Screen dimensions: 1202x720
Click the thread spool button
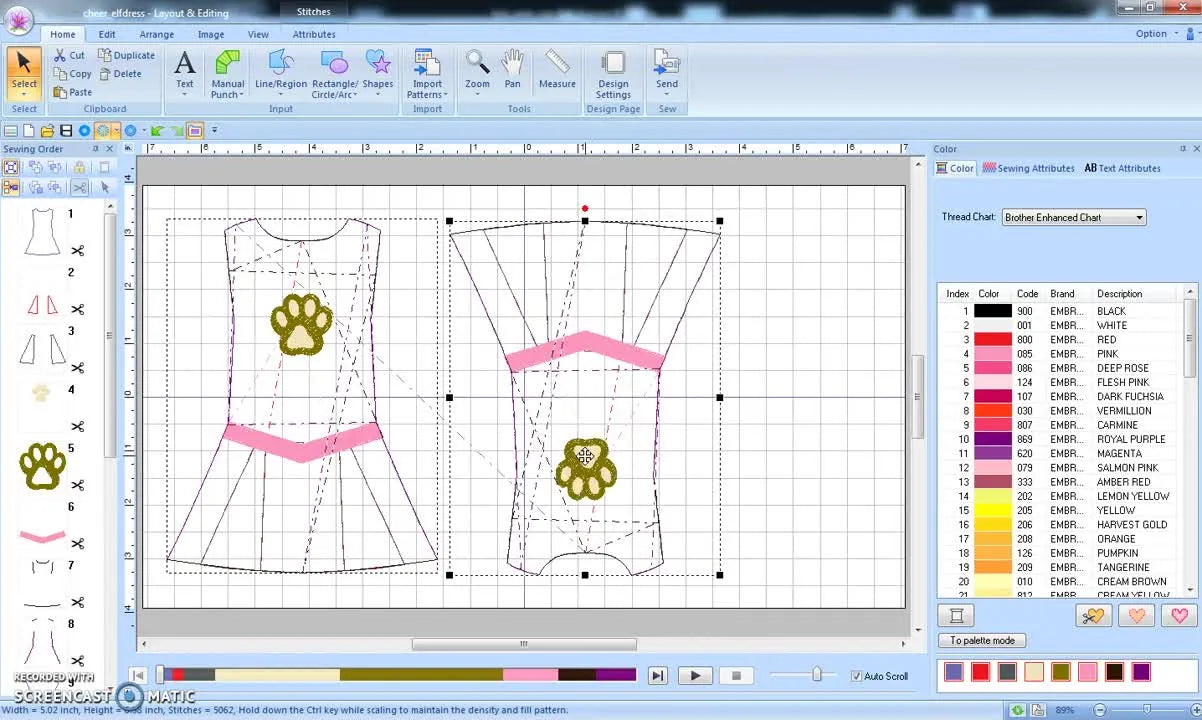tap(956, 616)
